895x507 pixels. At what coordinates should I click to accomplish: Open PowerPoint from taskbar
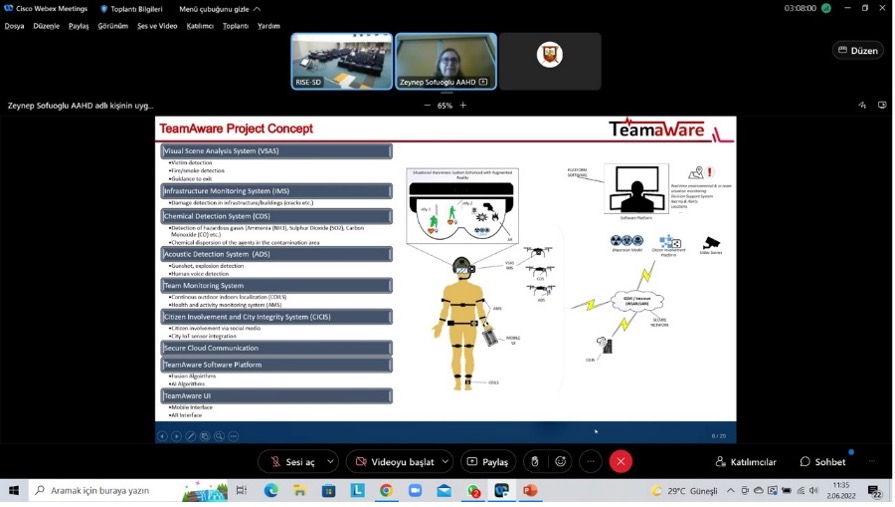coord(530,490)
